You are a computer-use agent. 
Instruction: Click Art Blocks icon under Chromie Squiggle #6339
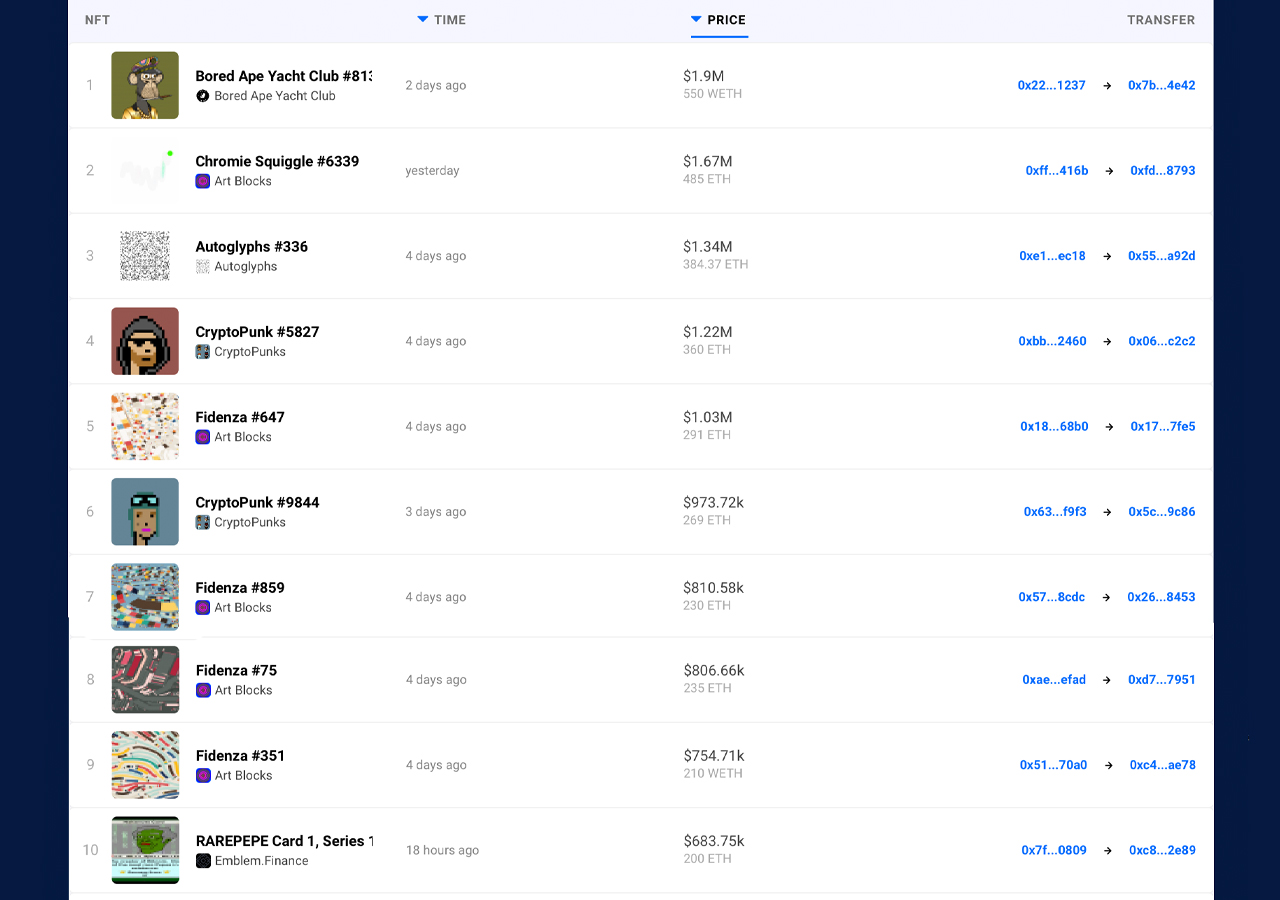[x=203, y=181]
